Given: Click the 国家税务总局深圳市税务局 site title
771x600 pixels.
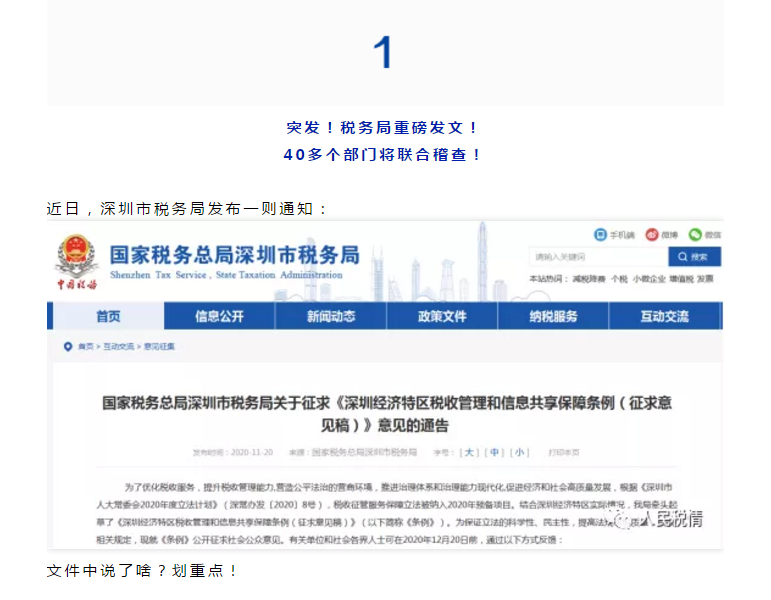Looking at the screenshot, I should pos(235,255).
